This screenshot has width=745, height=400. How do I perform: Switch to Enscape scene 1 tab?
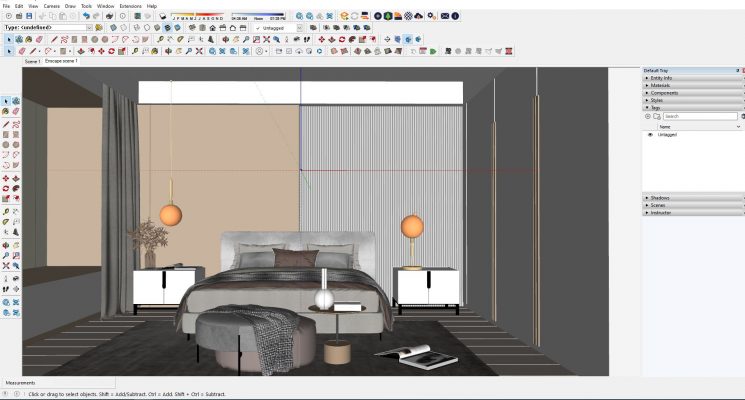click(61, 61)
